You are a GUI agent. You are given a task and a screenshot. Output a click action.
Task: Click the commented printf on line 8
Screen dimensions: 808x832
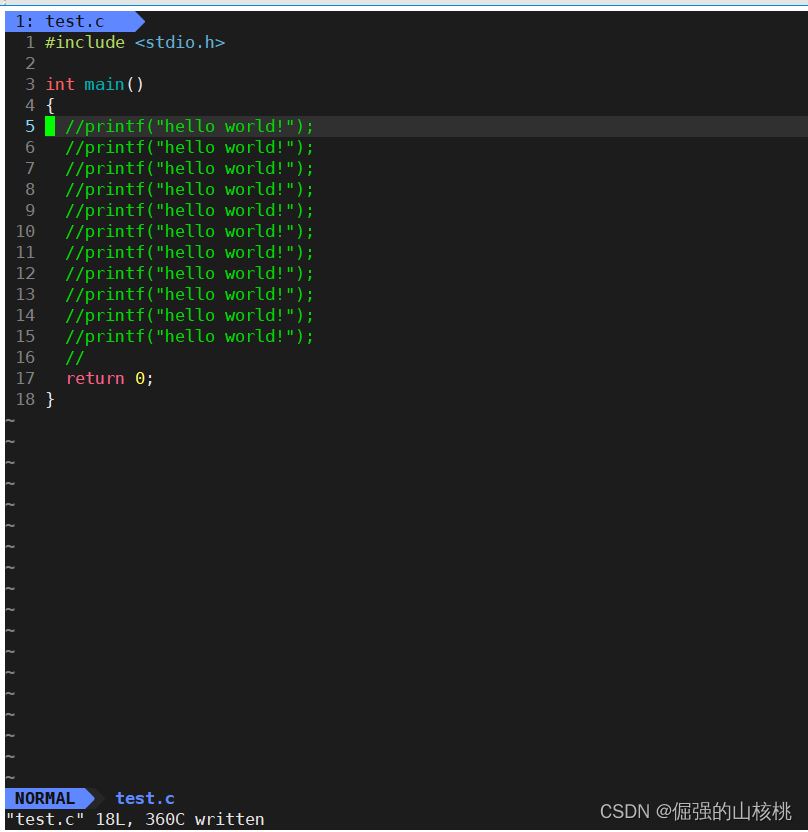[x=189, y=189]
